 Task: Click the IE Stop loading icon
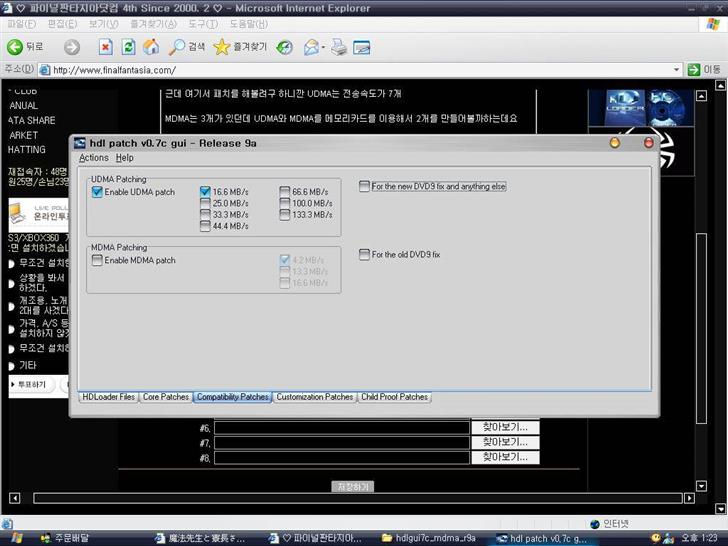click(x=106, y=47)
